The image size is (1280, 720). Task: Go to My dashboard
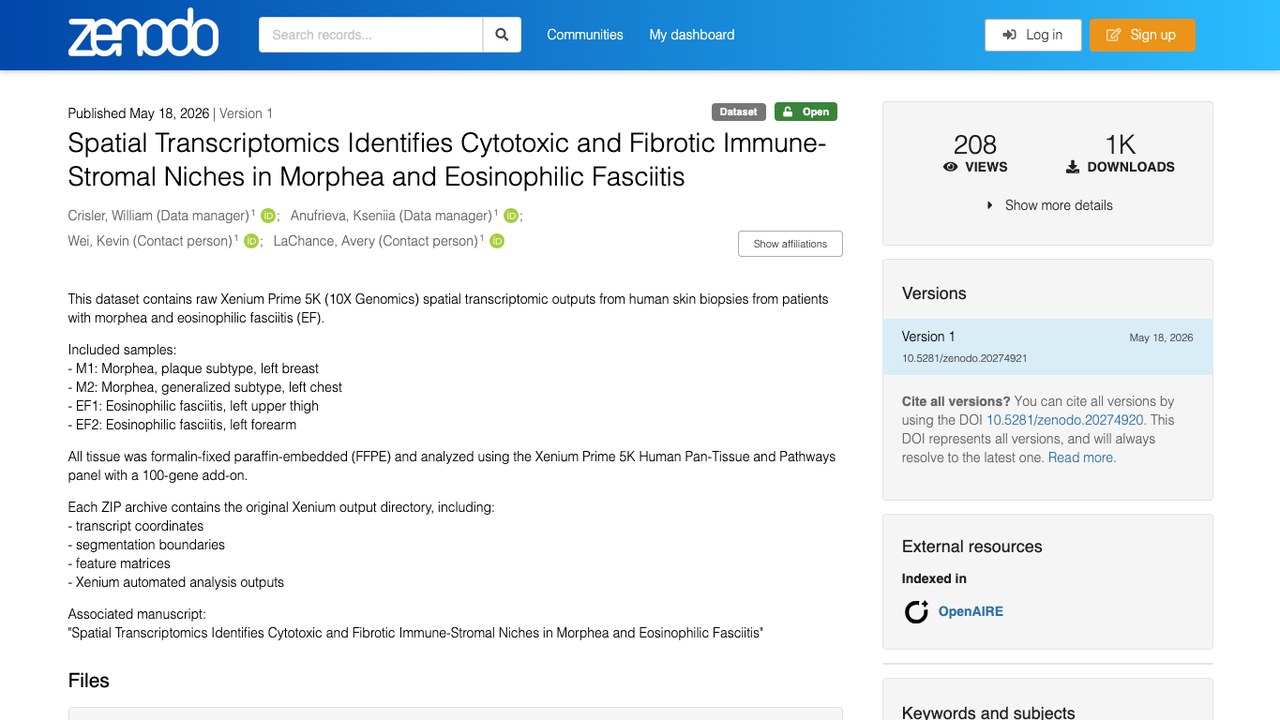click(x=692, y=35)
